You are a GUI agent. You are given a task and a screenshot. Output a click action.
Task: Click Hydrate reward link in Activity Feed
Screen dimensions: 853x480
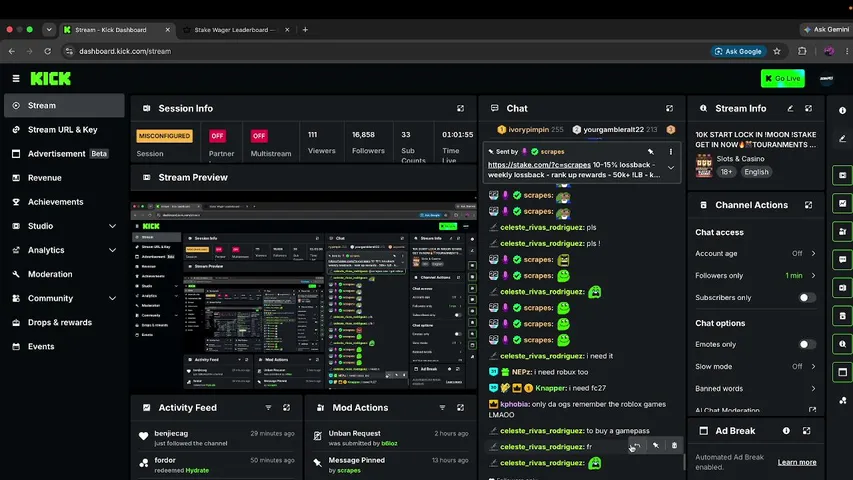point(197,470)
